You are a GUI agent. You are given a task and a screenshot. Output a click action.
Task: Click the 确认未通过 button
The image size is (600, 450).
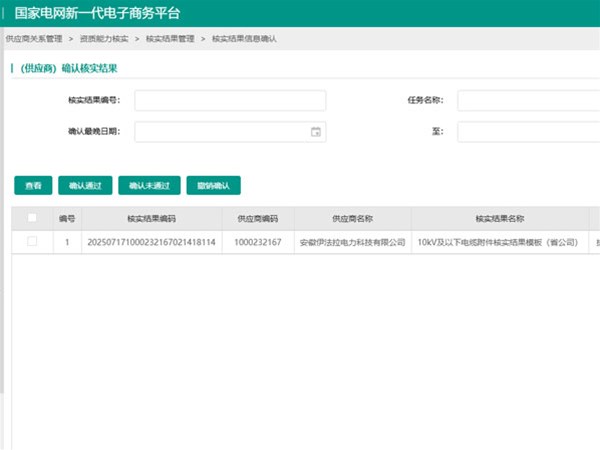coord(149,185)
